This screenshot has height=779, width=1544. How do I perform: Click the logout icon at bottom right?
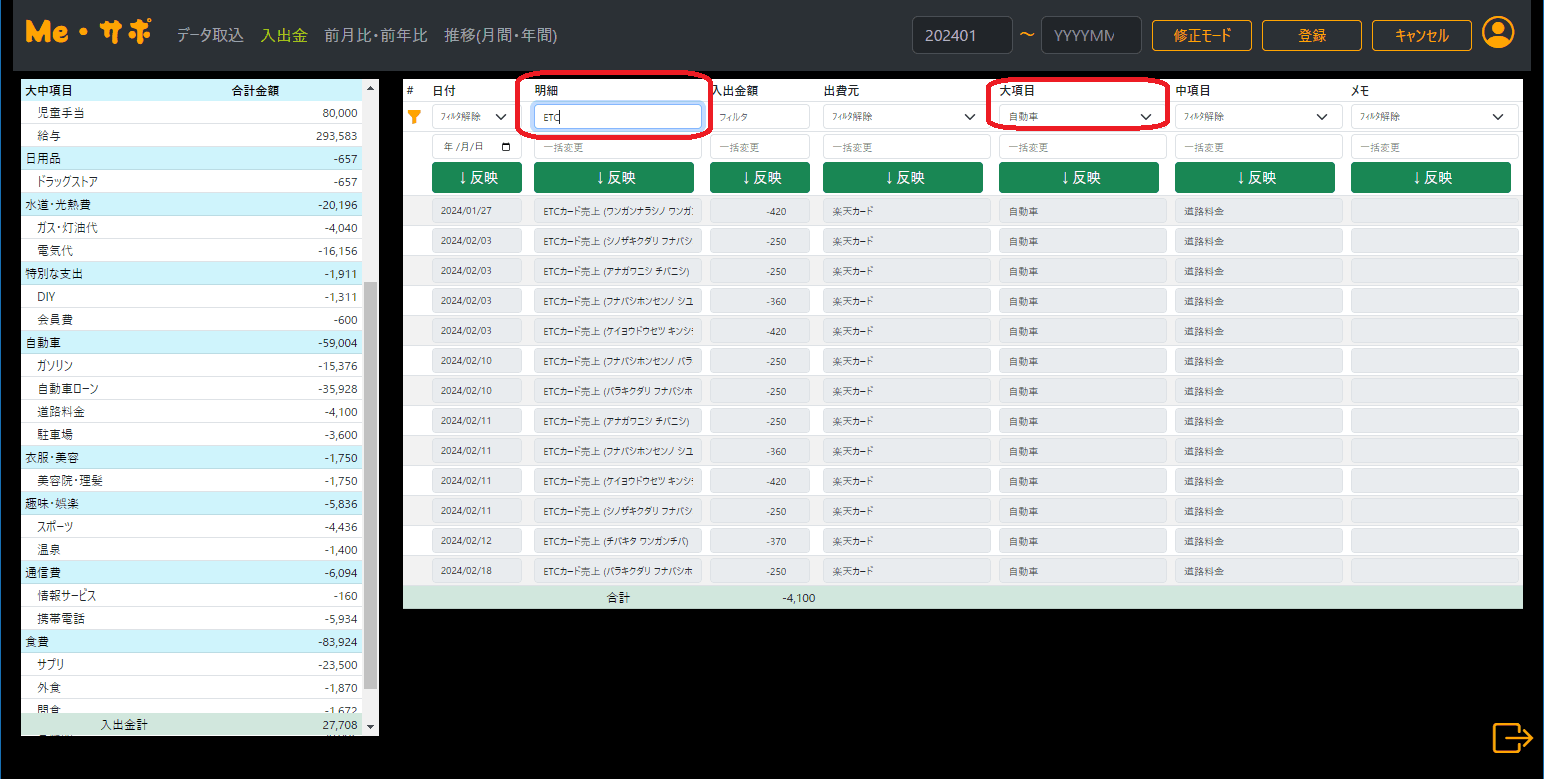1511,738
